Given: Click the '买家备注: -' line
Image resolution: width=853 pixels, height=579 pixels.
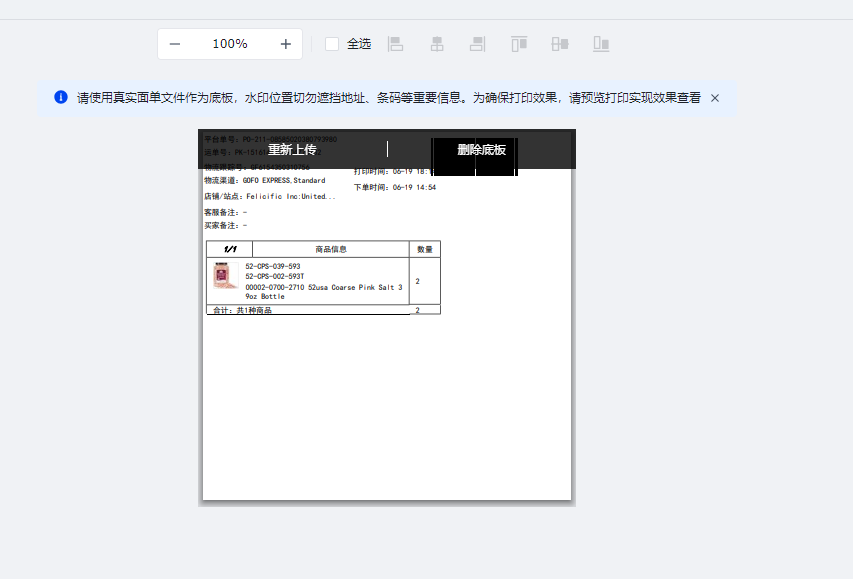Looking at the screenshot, I should 226,225.
